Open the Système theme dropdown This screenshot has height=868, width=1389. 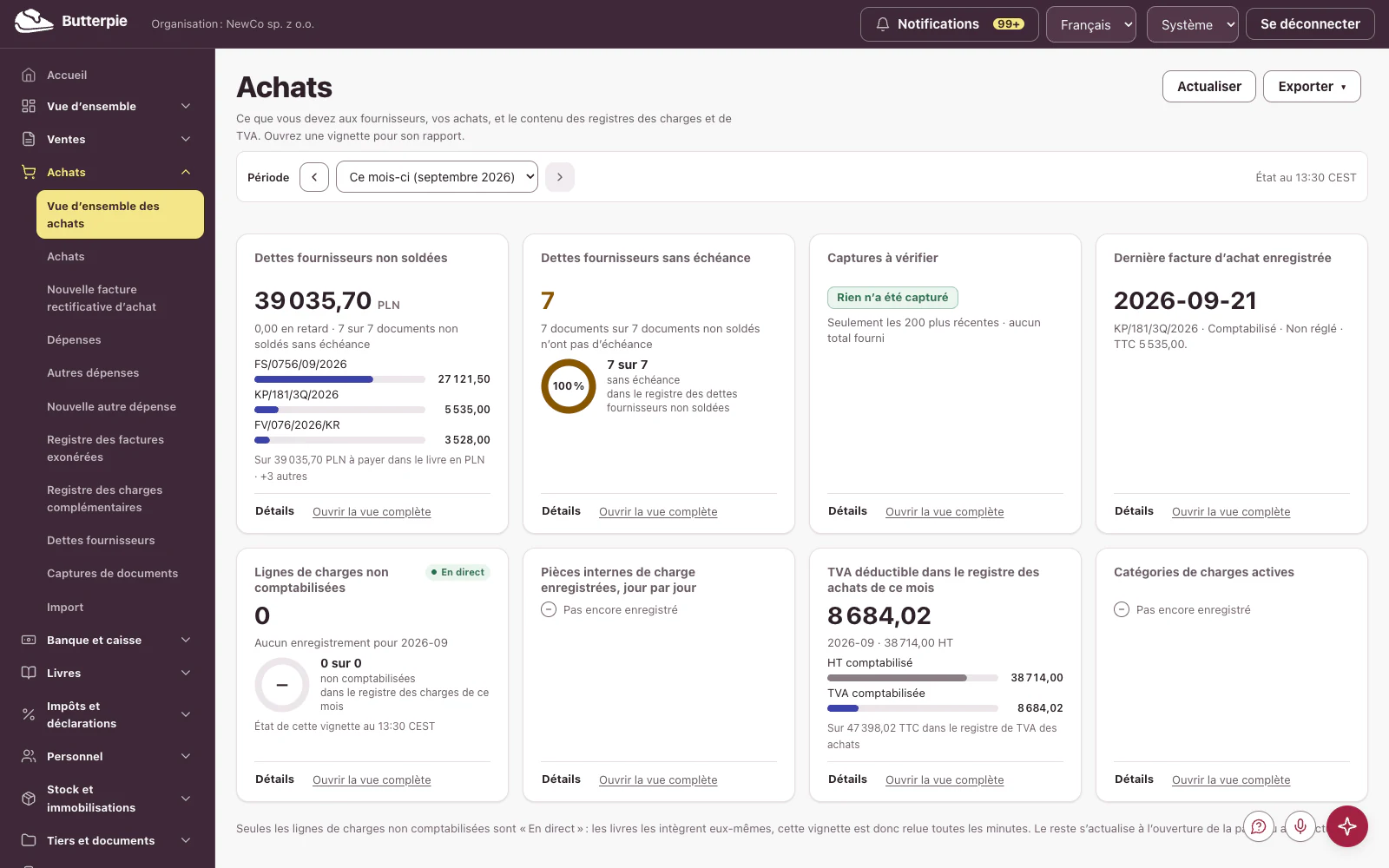pos(1193,24)
